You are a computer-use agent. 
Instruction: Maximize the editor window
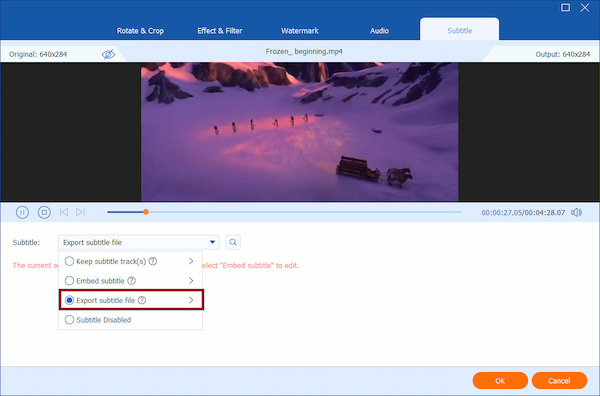565,8
